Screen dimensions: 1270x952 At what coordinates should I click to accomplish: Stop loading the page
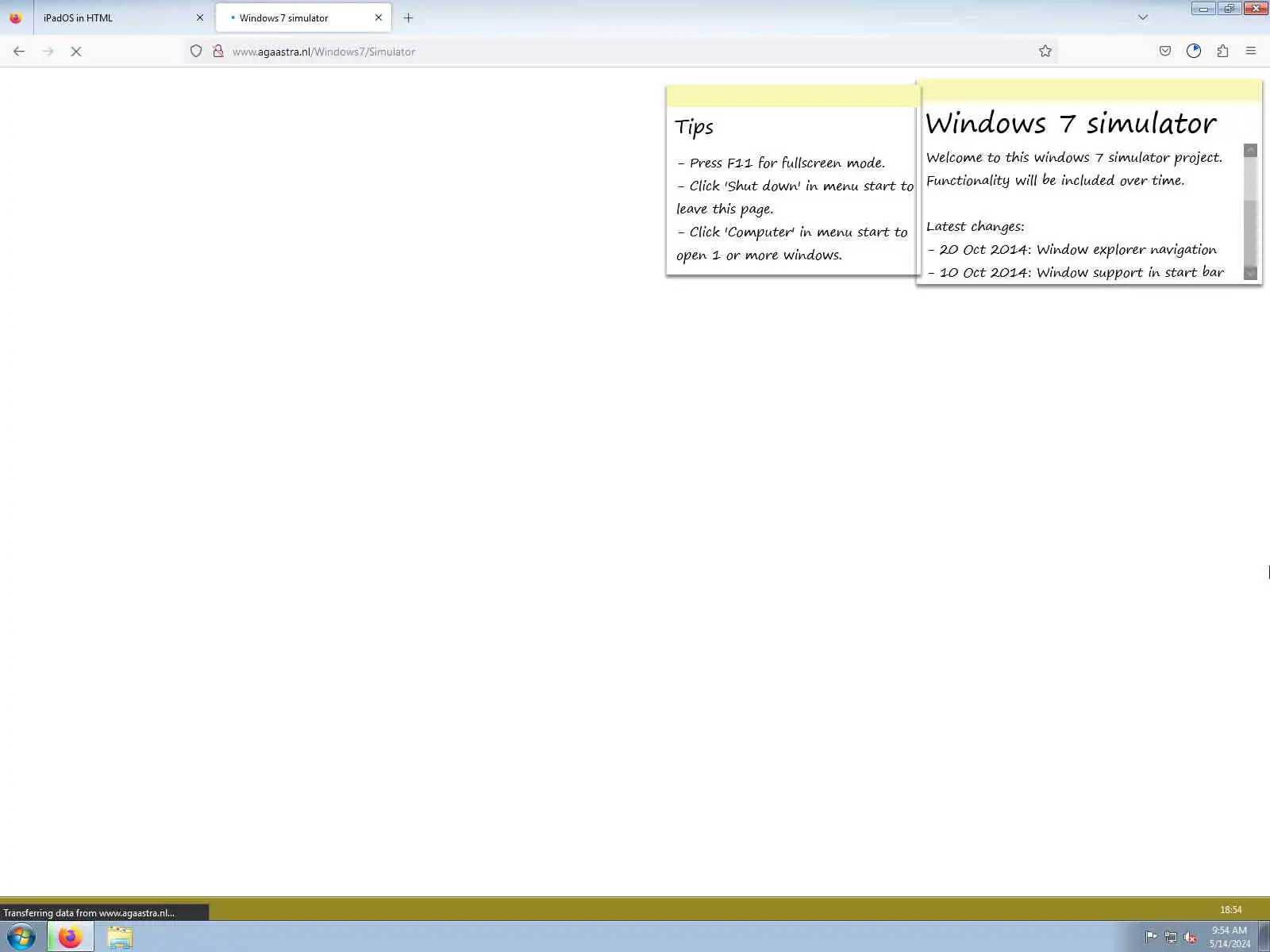click(76, 52)
